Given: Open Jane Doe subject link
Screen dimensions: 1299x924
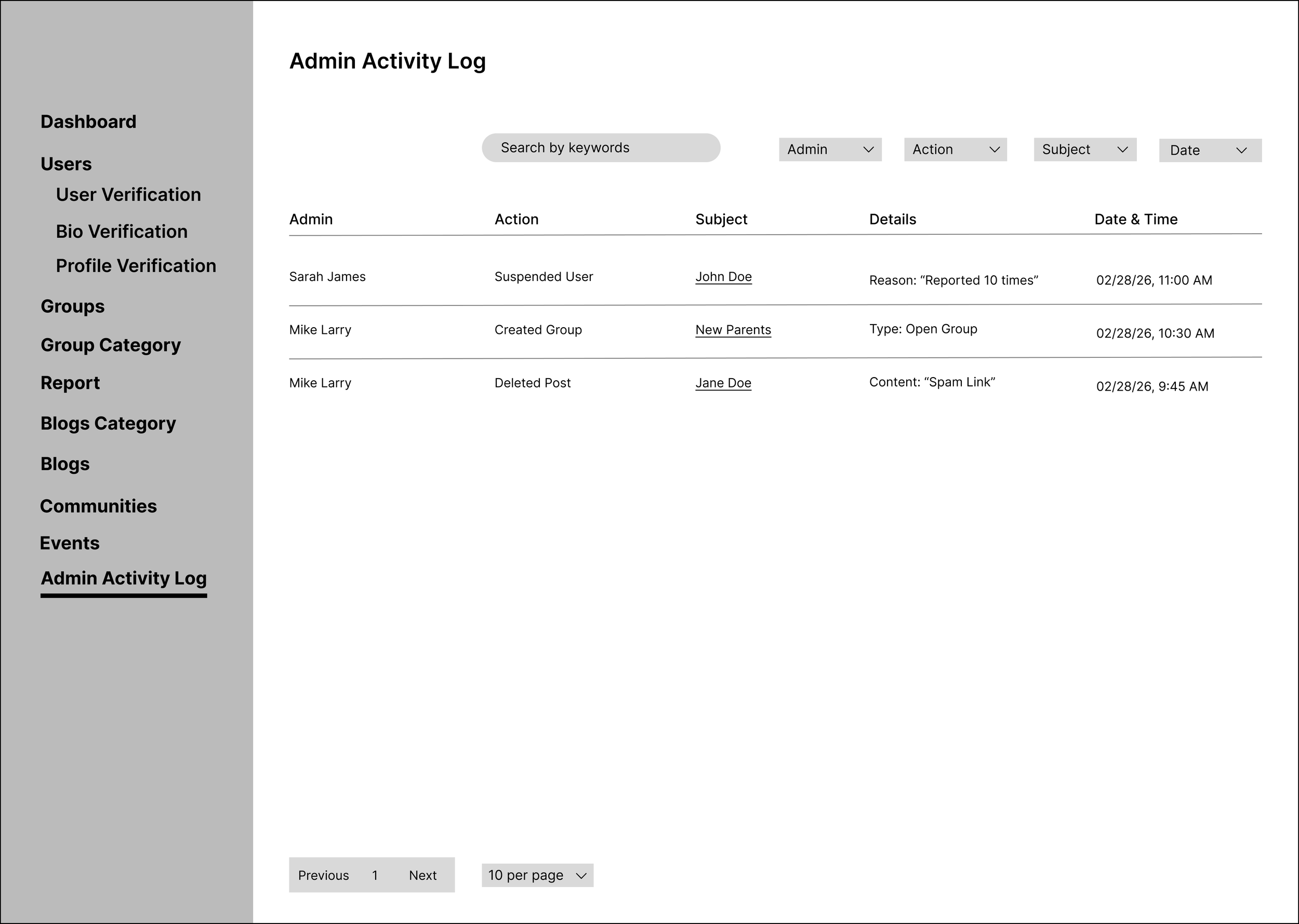Looking at the screenshot, I should tap(723, 383).
